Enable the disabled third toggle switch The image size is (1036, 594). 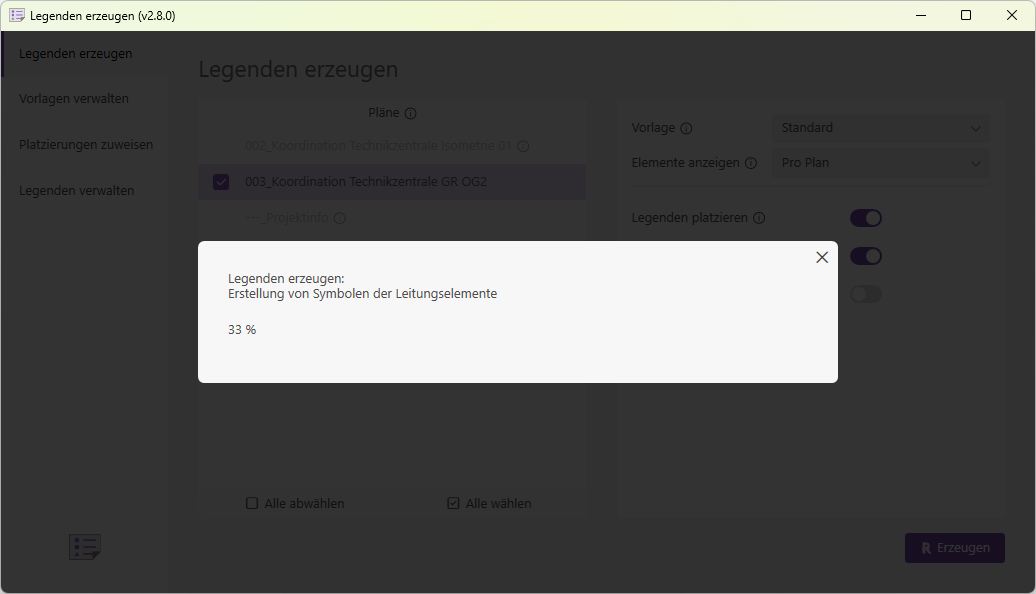pyautogui.click(x=865, y=294)
